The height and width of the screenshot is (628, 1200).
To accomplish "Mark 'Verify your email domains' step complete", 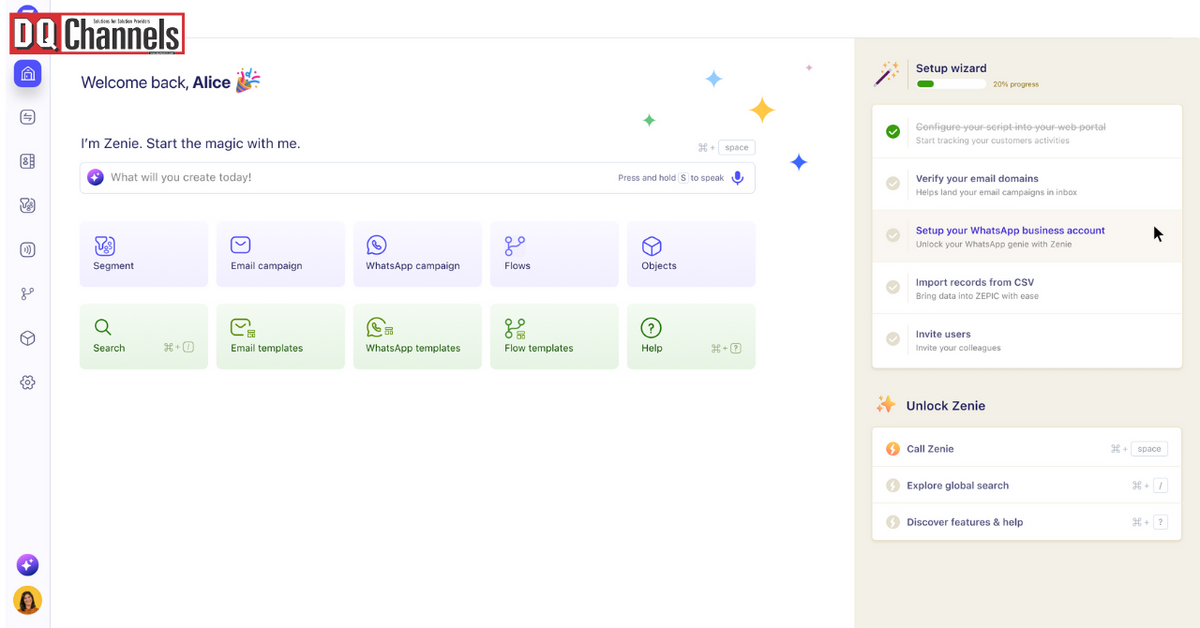I will [893, 183].
